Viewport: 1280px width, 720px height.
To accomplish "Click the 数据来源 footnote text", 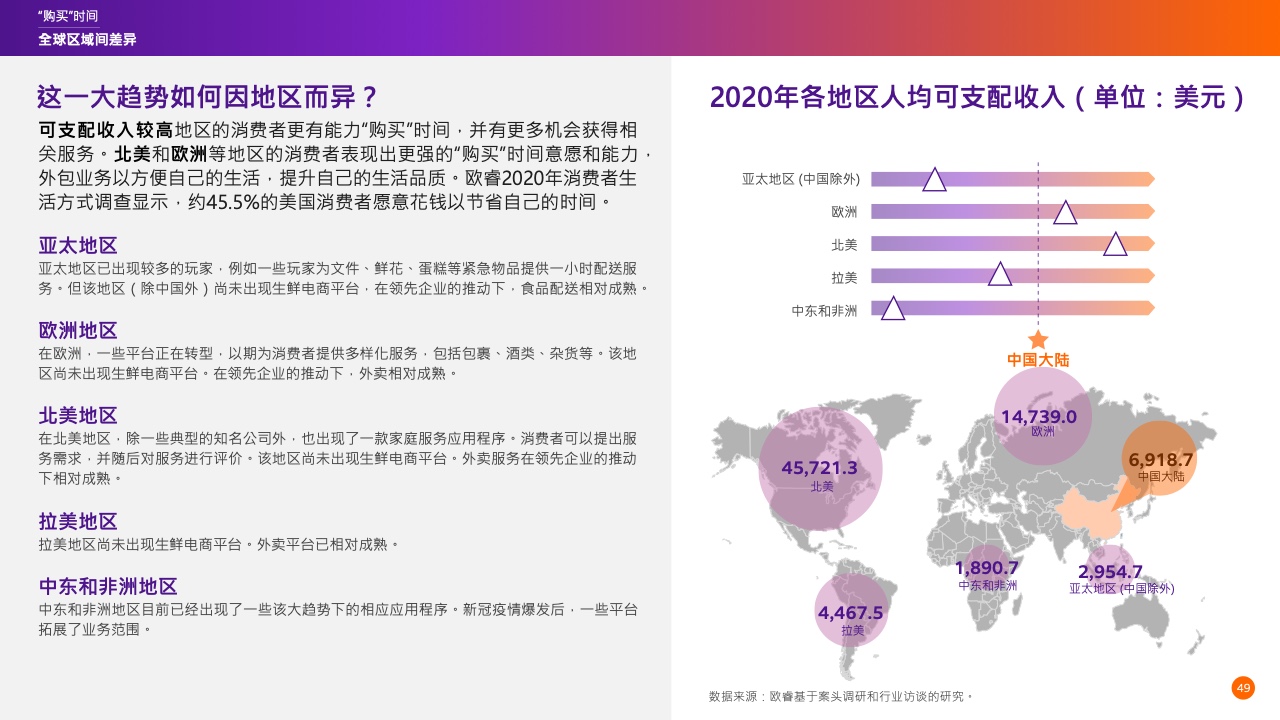I will point(840,696).
